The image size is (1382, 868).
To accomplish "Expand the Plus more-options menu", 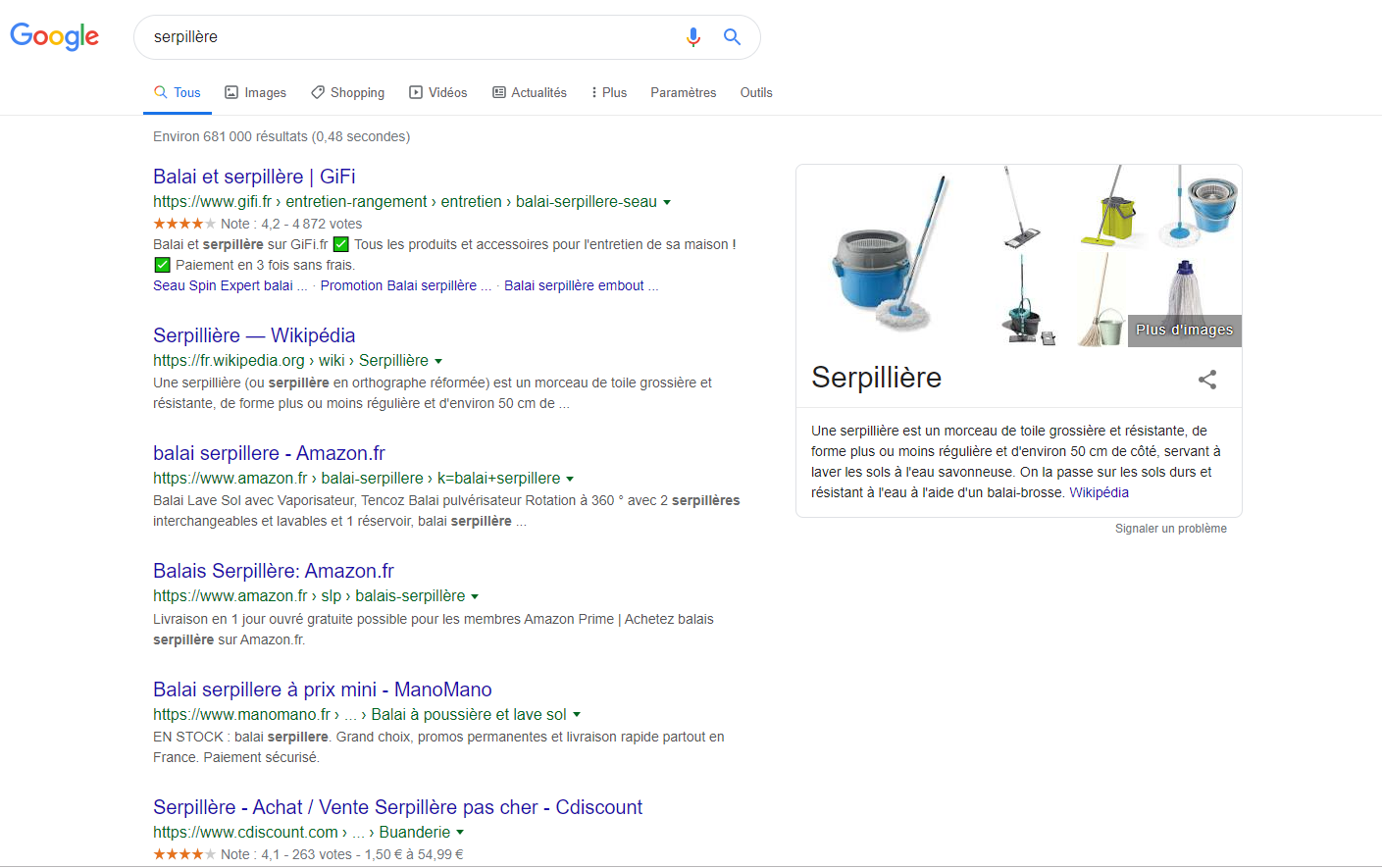I will pyautogui.click(x=609, y=92).
